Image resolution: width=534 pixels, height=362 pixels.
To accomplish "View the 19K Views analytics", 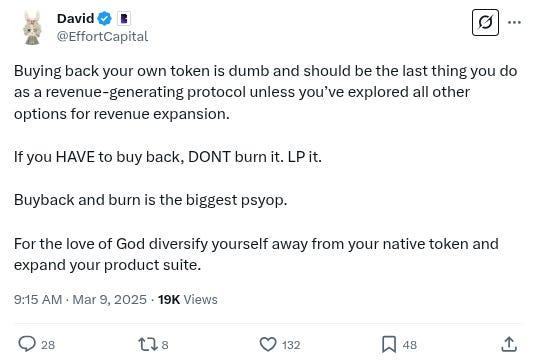I will point(188,300).
